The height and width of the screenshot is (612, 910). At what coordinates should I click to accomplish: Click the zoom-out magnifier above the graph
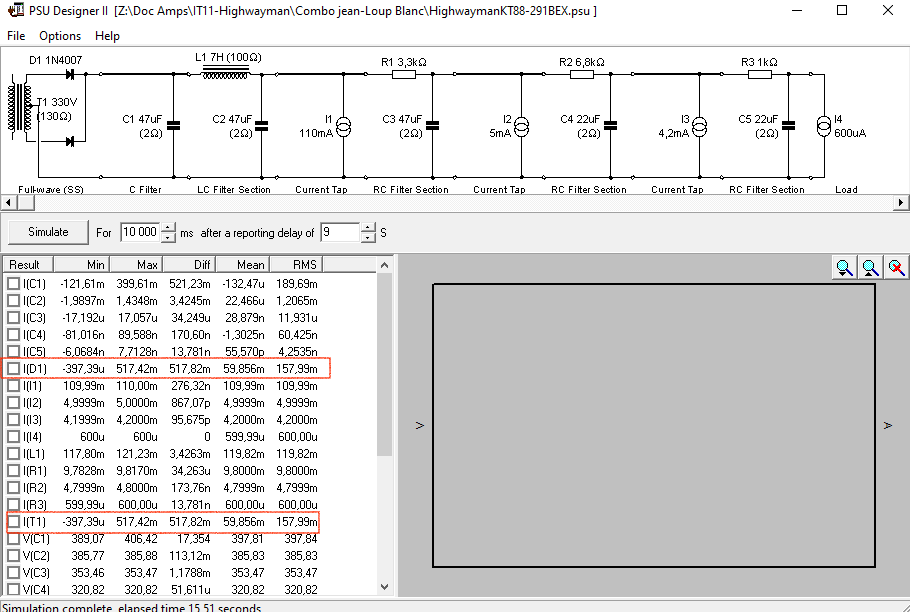click(x=871, y=267)
